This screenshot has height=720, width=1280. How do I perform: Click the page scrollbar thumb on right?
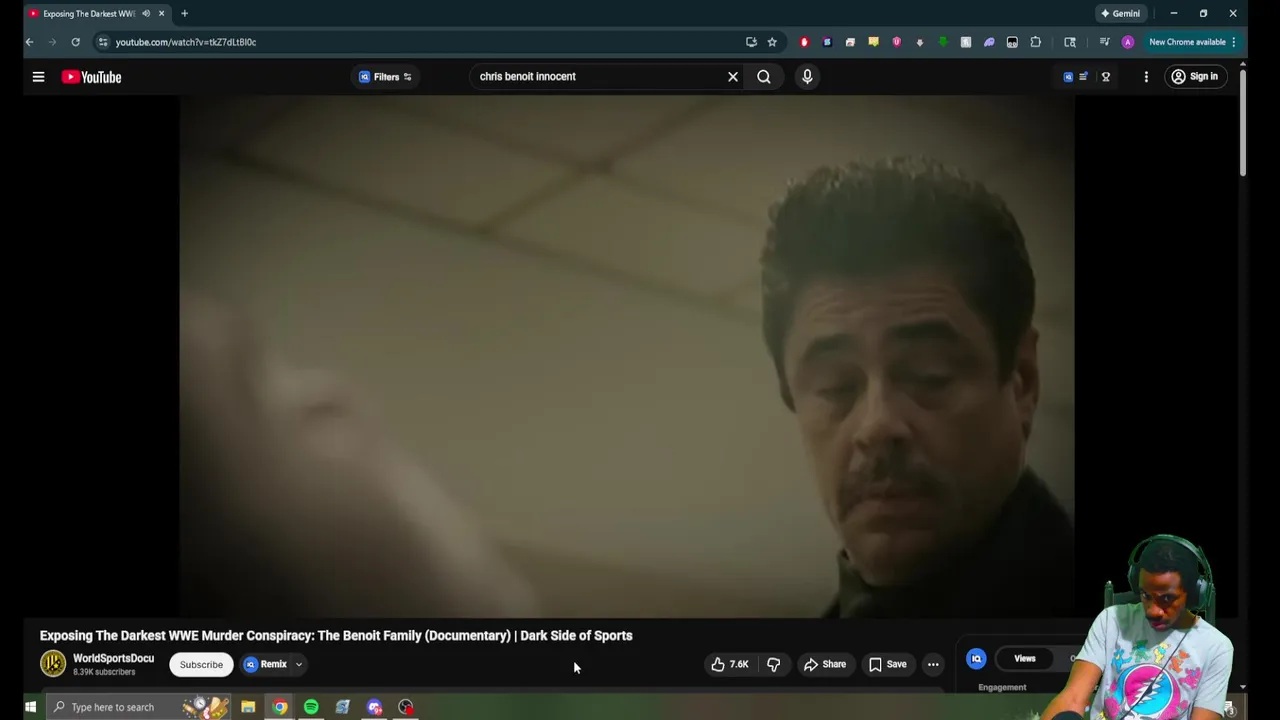coord(1243,122)
